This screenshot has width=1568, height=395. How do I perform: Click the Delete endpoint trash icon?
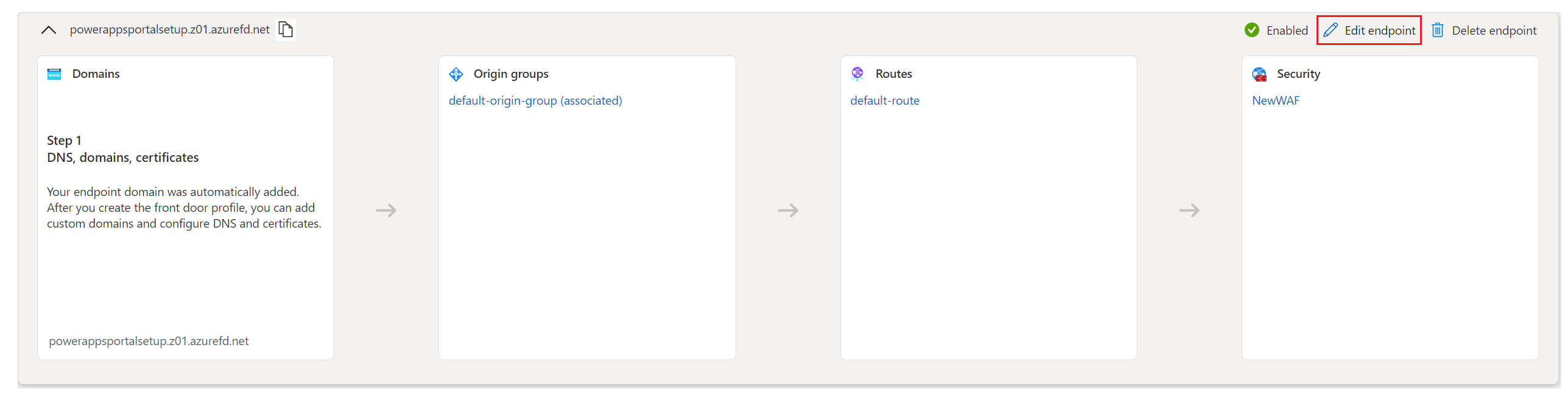(1437, 30)
